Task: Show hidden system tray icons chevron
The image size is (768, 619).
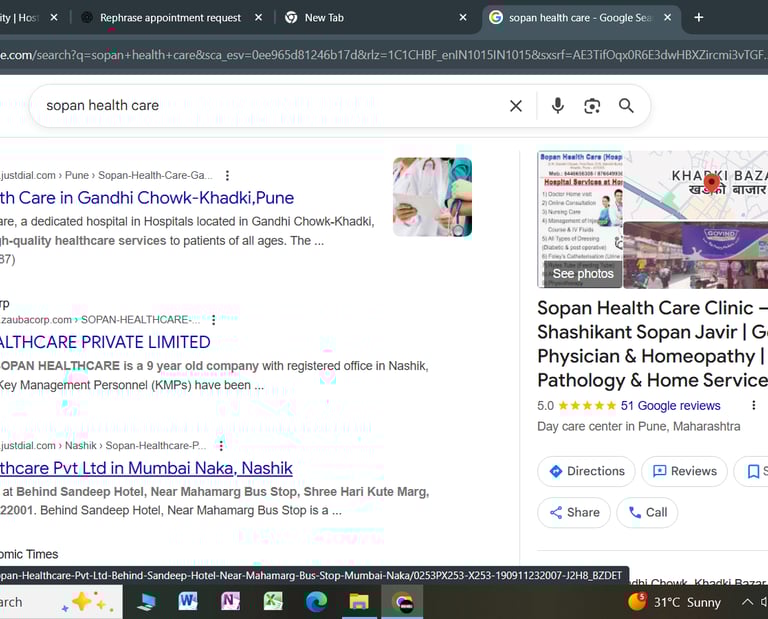Action: (x=747, y=602)
